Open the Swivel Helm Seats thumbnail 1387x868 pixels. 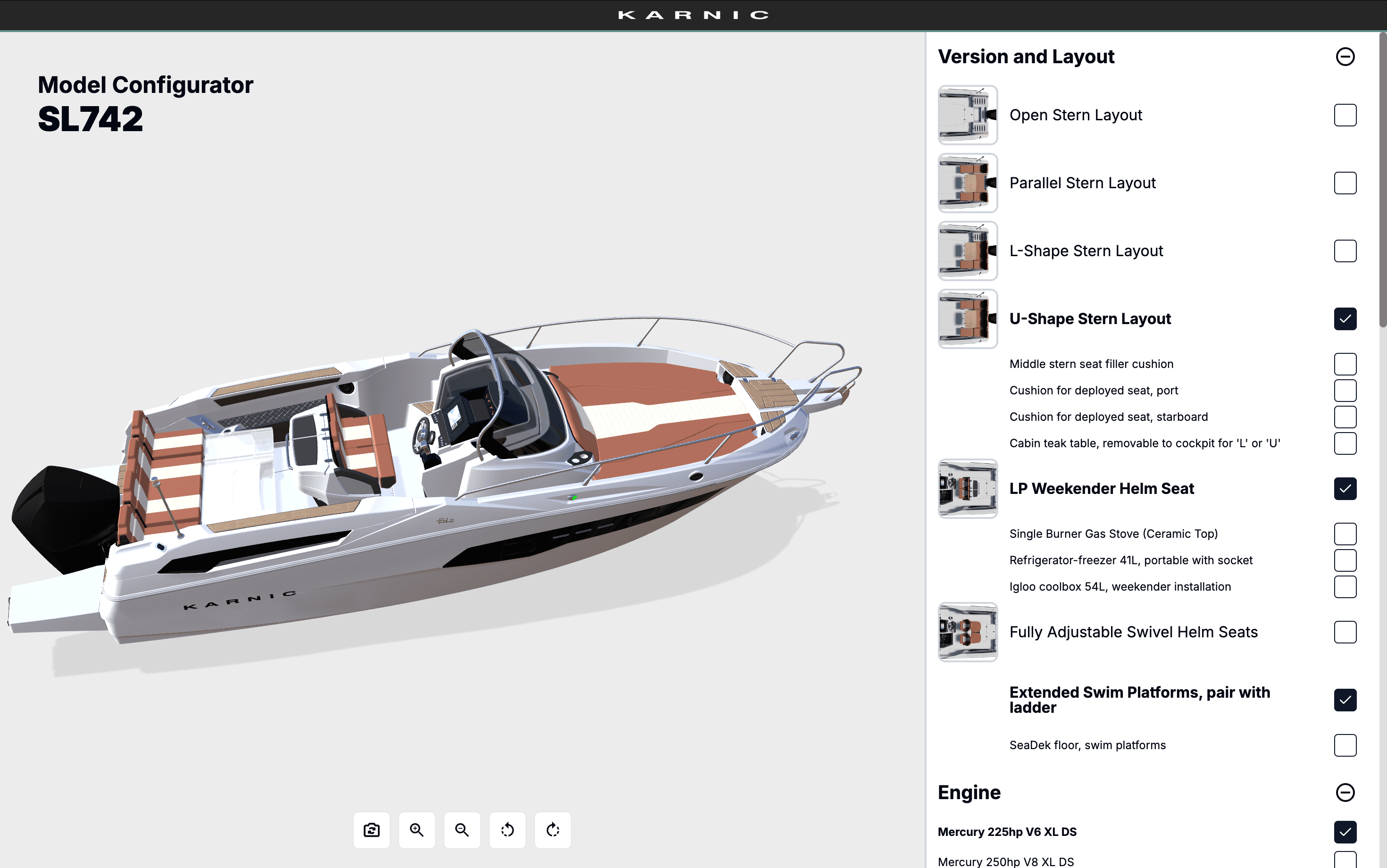tap(968, 632)
